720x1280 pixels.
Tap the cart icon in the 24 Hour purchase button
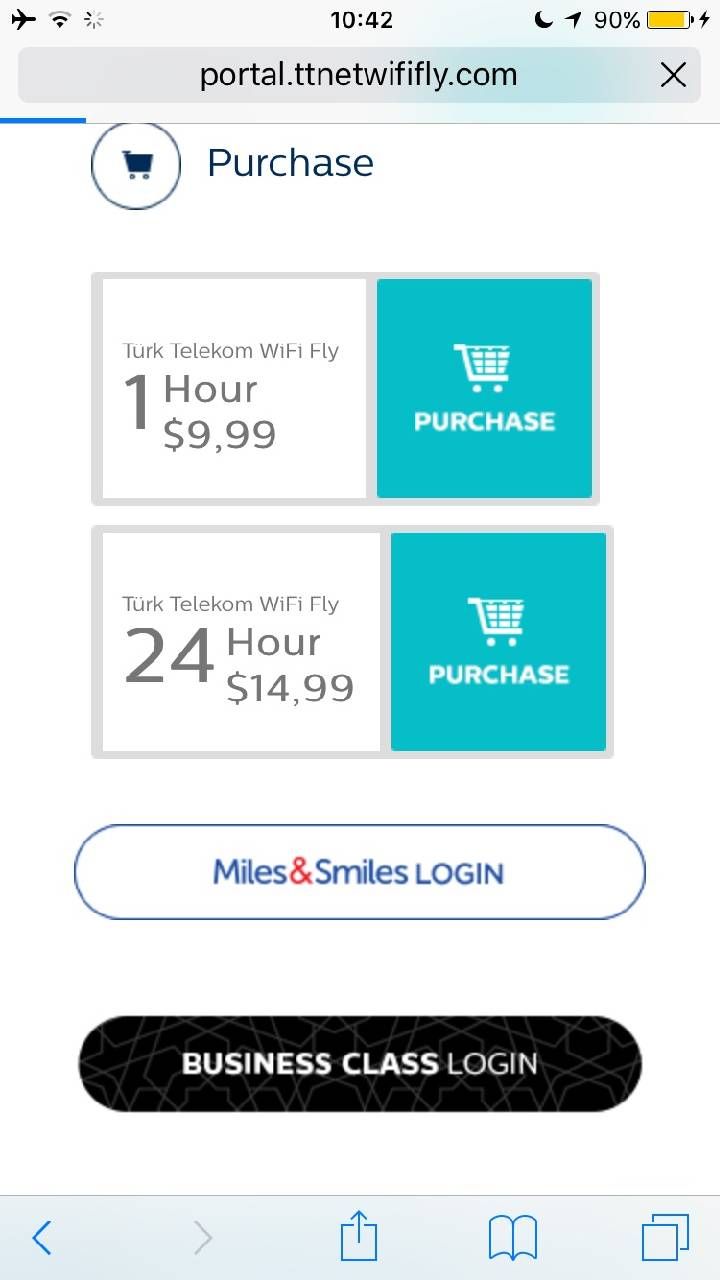click(497, 620)
